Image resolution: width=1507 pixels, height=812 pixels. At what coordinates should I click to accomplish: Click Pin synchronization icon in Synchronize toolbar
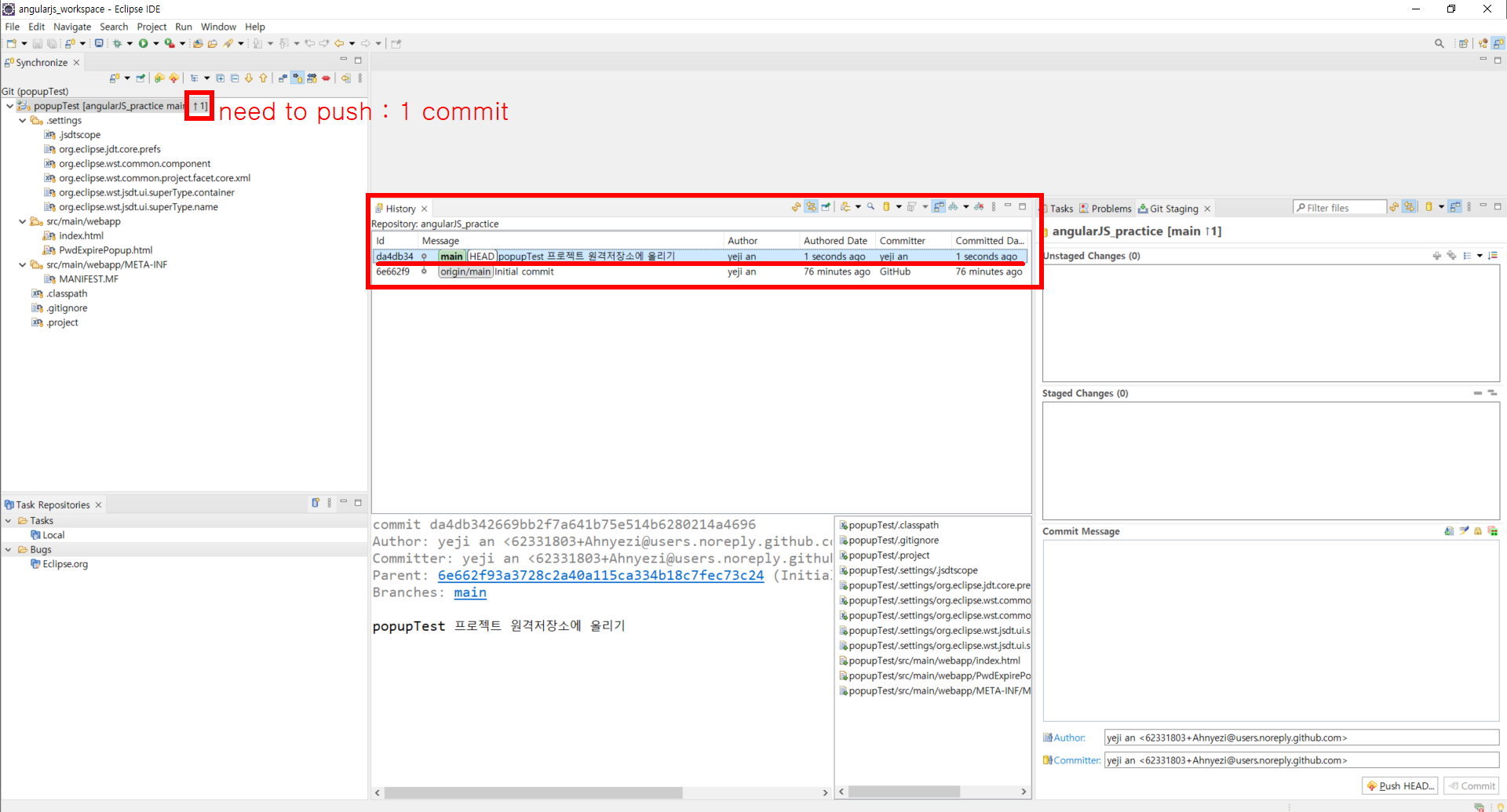click(140, 78)
